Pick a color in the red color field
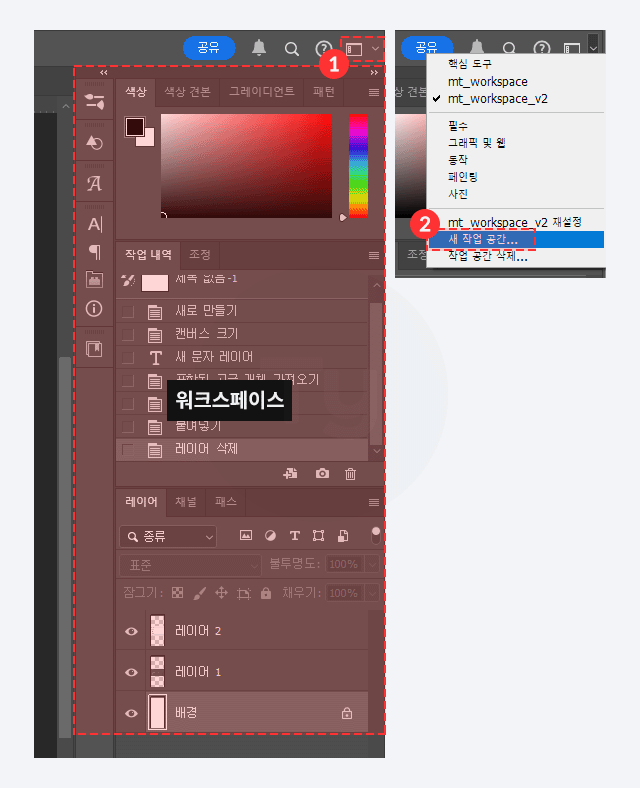The height and width of the screenshot is (788, 640). (x=246, y=166)
